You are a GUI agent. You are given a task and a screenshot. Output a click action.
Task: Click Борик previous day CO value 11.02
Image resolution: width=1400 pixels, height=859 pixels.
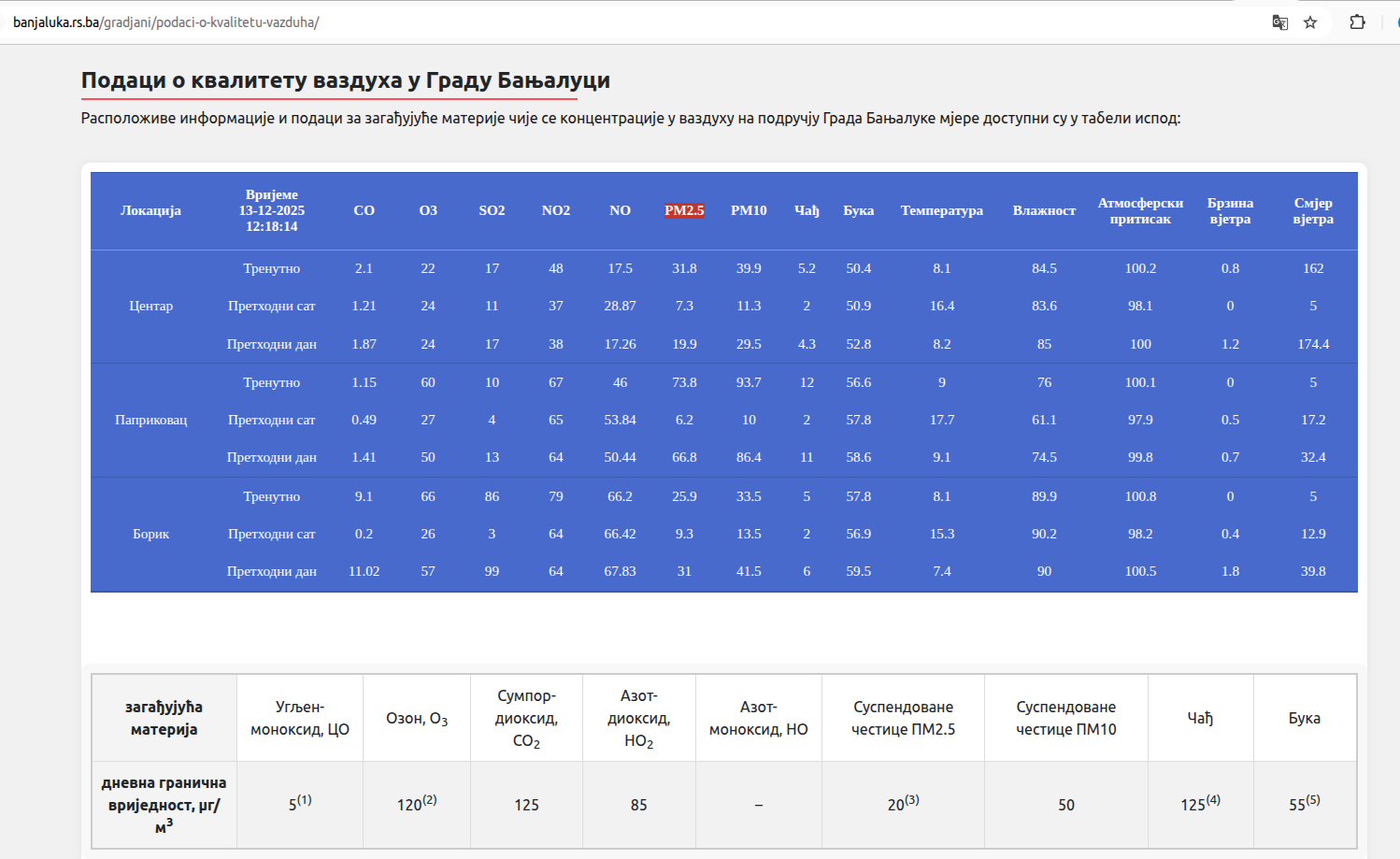tap(364, 571)
